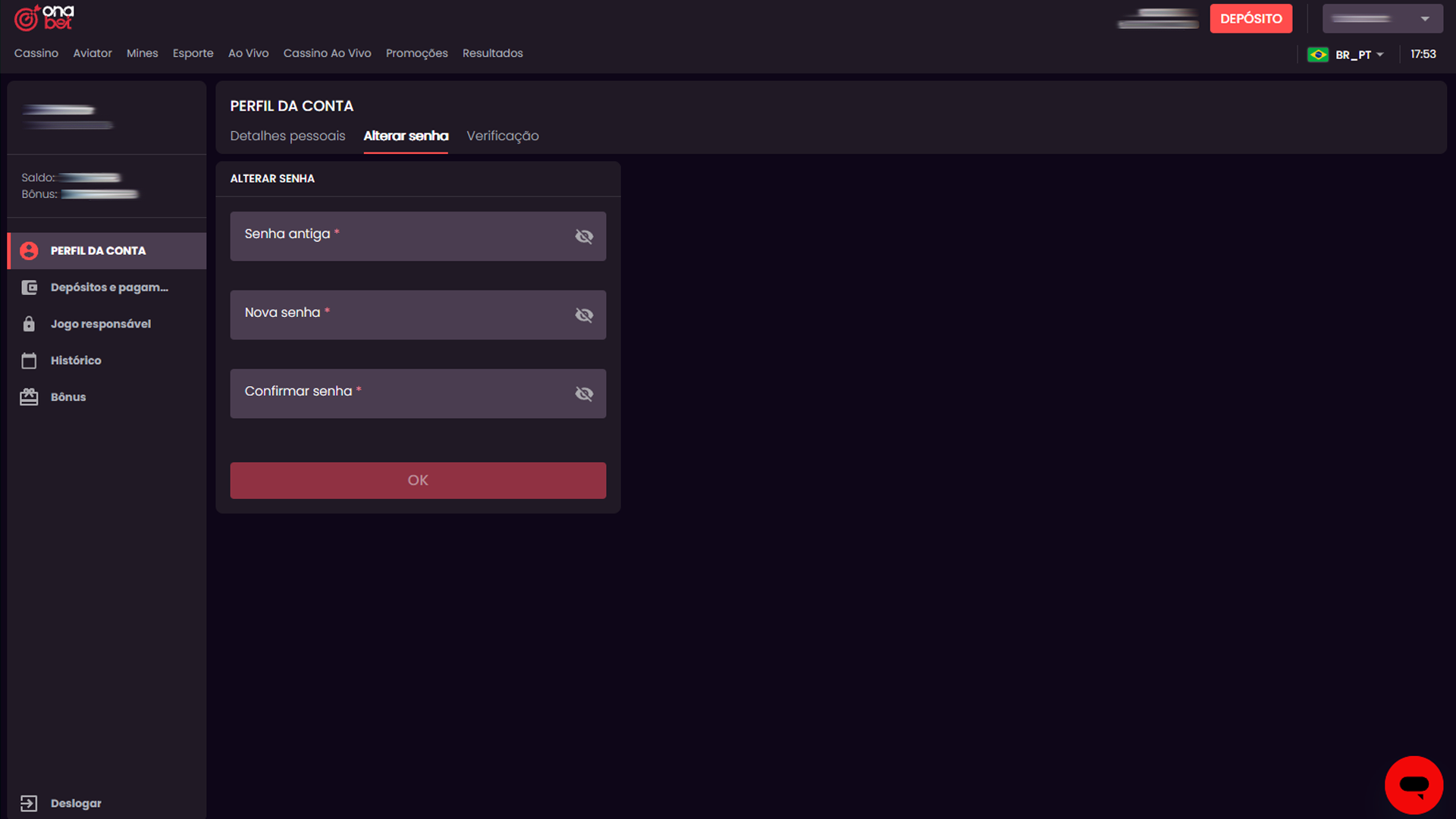Click the OK button to submit
The image size is (1456, 819).
(418, 480)
